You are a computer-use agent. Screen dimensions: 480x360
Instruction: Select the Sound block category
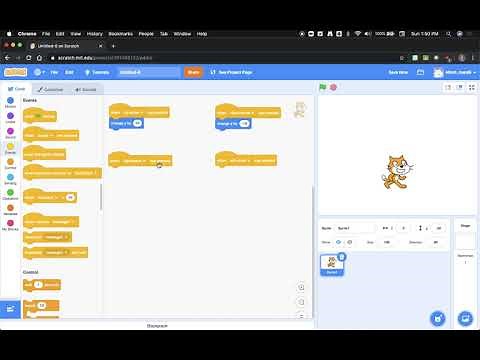10,133
